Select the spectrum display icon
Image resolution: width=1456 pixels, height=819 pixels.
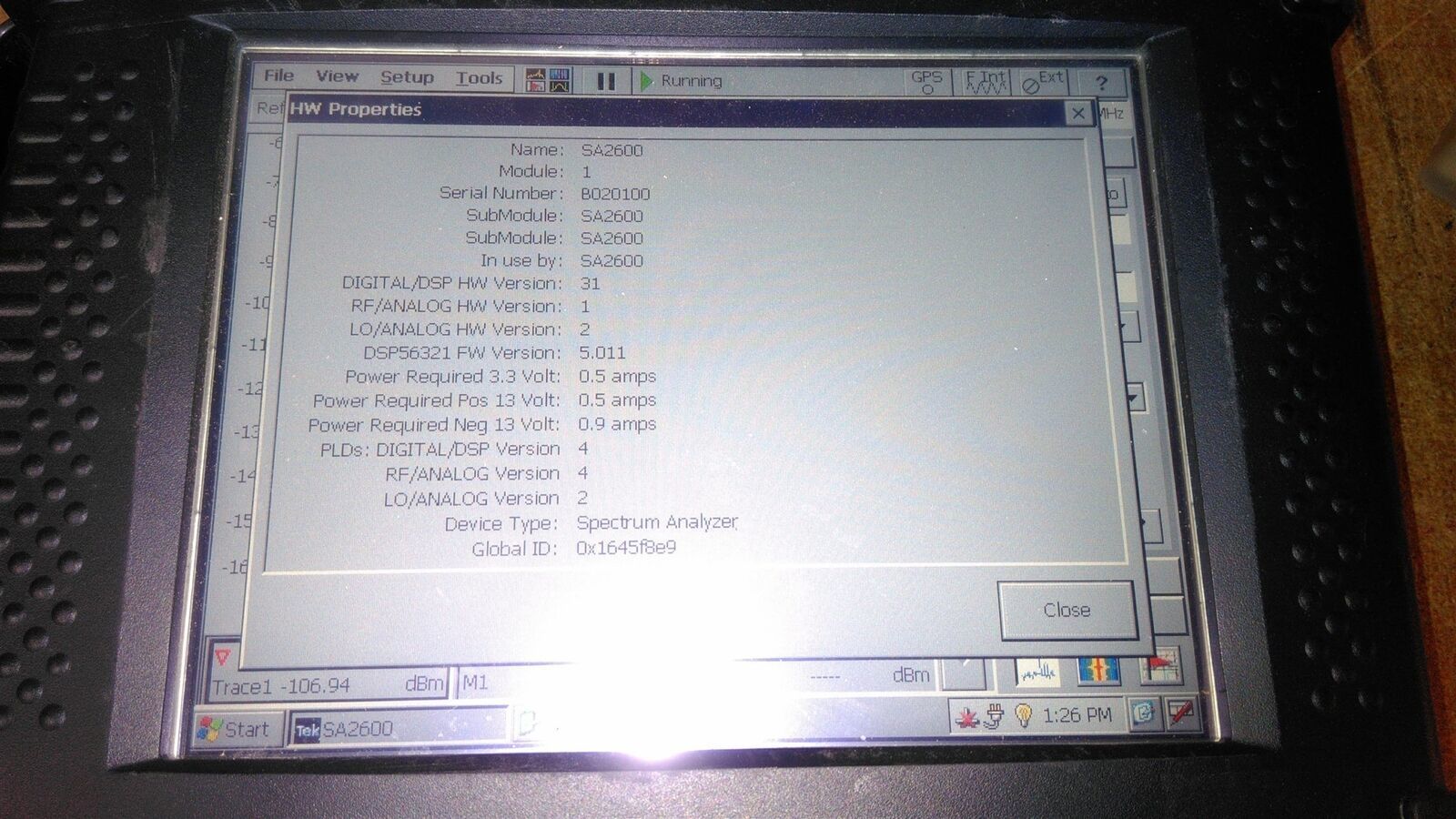coord(1037,672)
